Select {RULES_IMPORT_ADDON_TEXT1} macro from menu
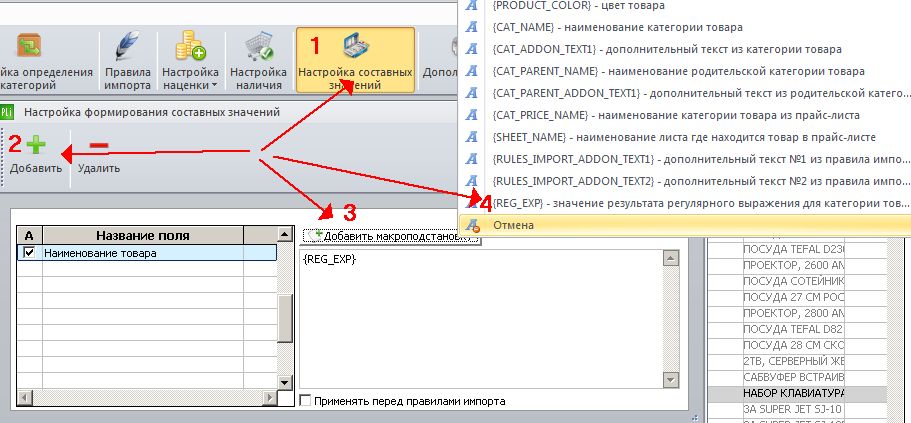The image size is (911, 423). click(x=686, y=159)
